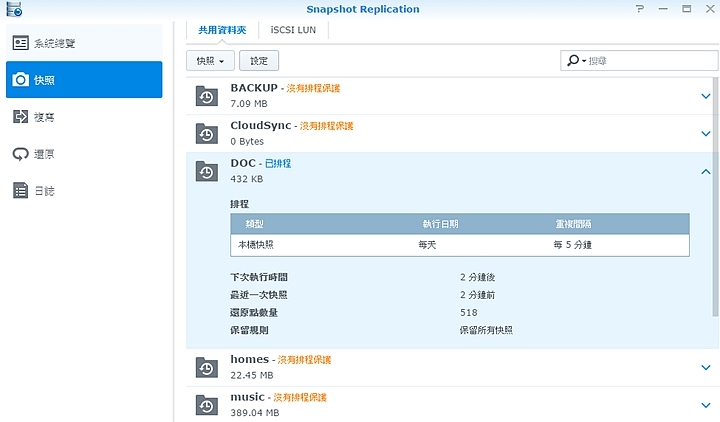Select the 快照 camera icon in sidebar

[20, 80]
